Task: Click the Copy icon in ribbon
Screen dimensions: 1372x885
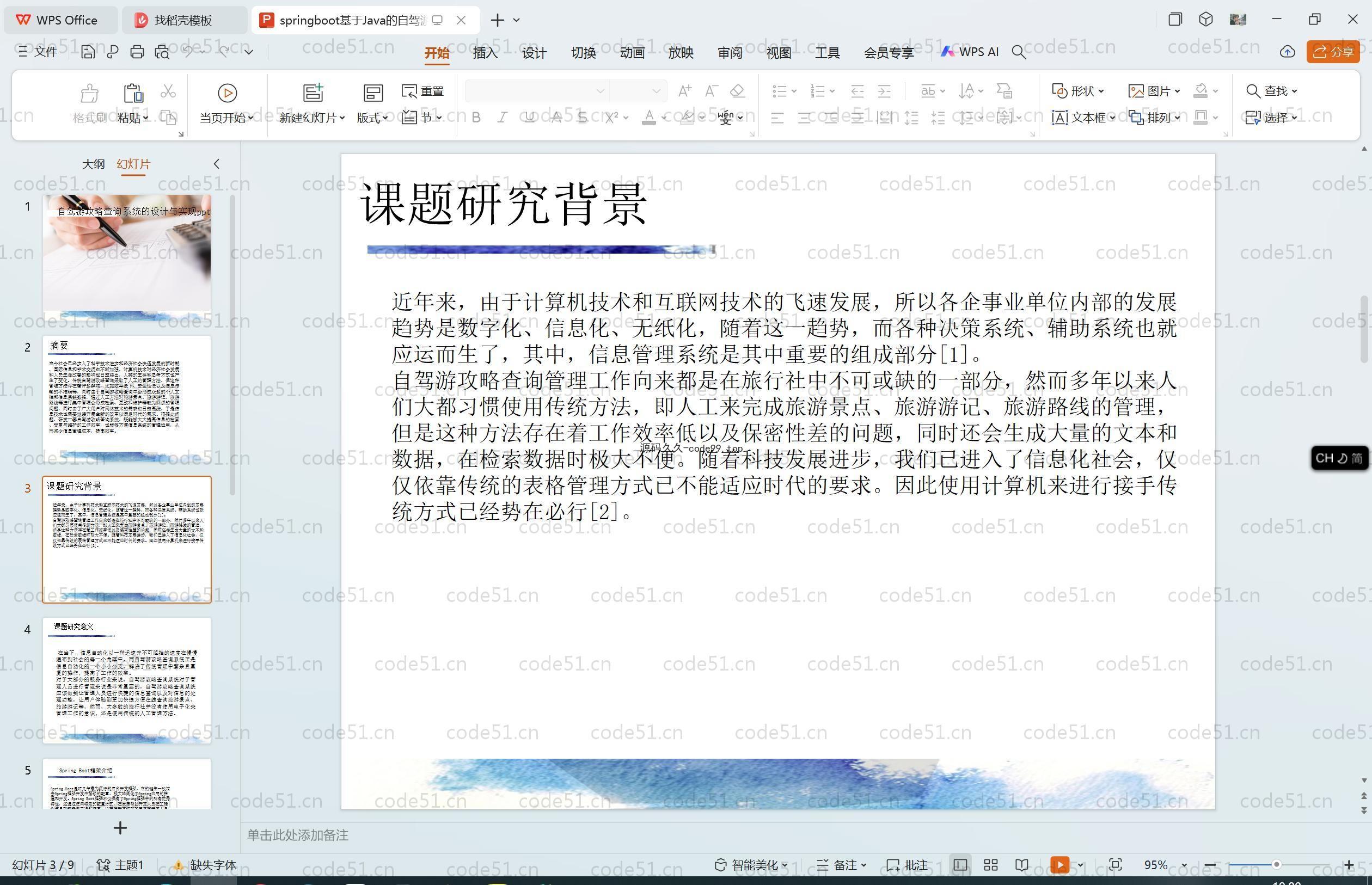Action: pos(168,117)
